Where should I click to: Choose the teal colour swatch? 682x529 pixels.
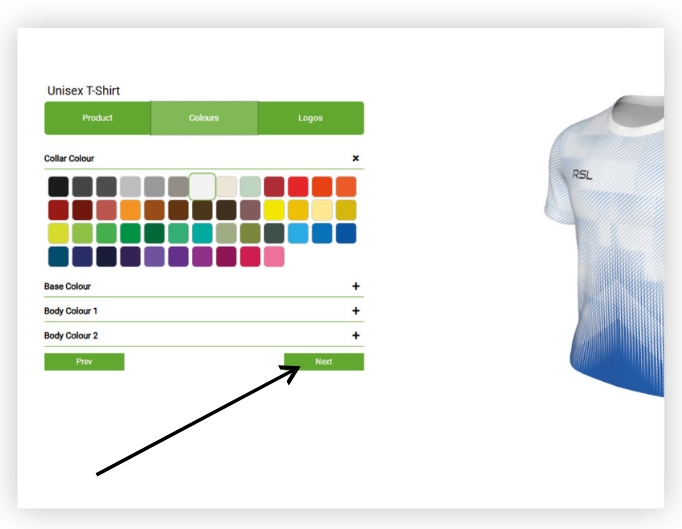(202, 234)
